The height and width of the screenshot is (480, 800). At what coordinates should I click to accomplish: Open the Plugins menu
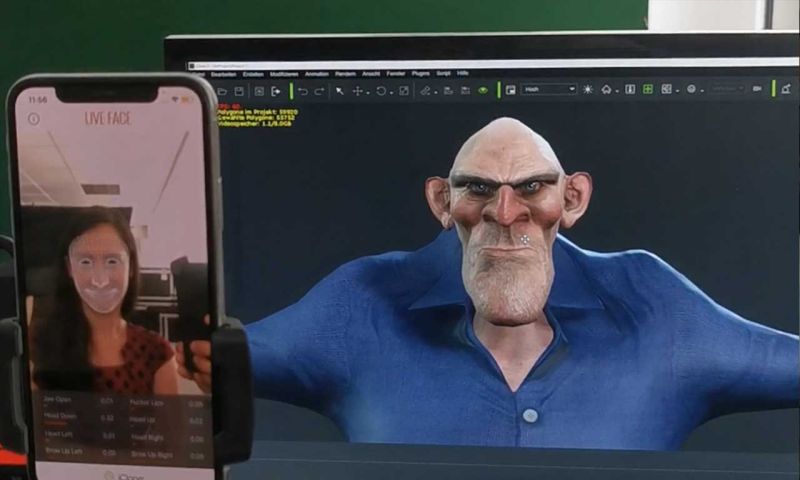pos(421,74)
